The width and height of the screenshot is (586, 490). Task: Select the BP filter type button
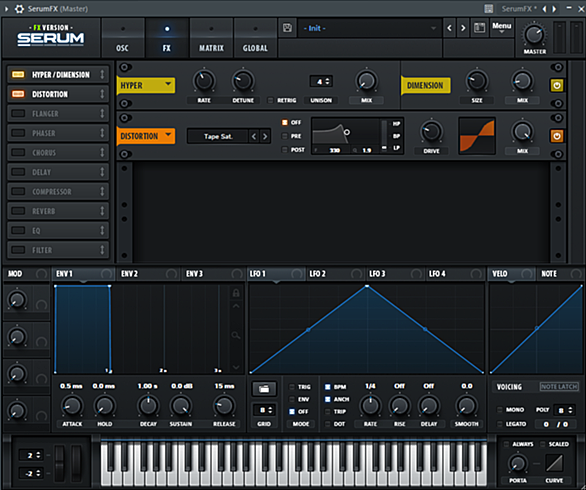396,136
